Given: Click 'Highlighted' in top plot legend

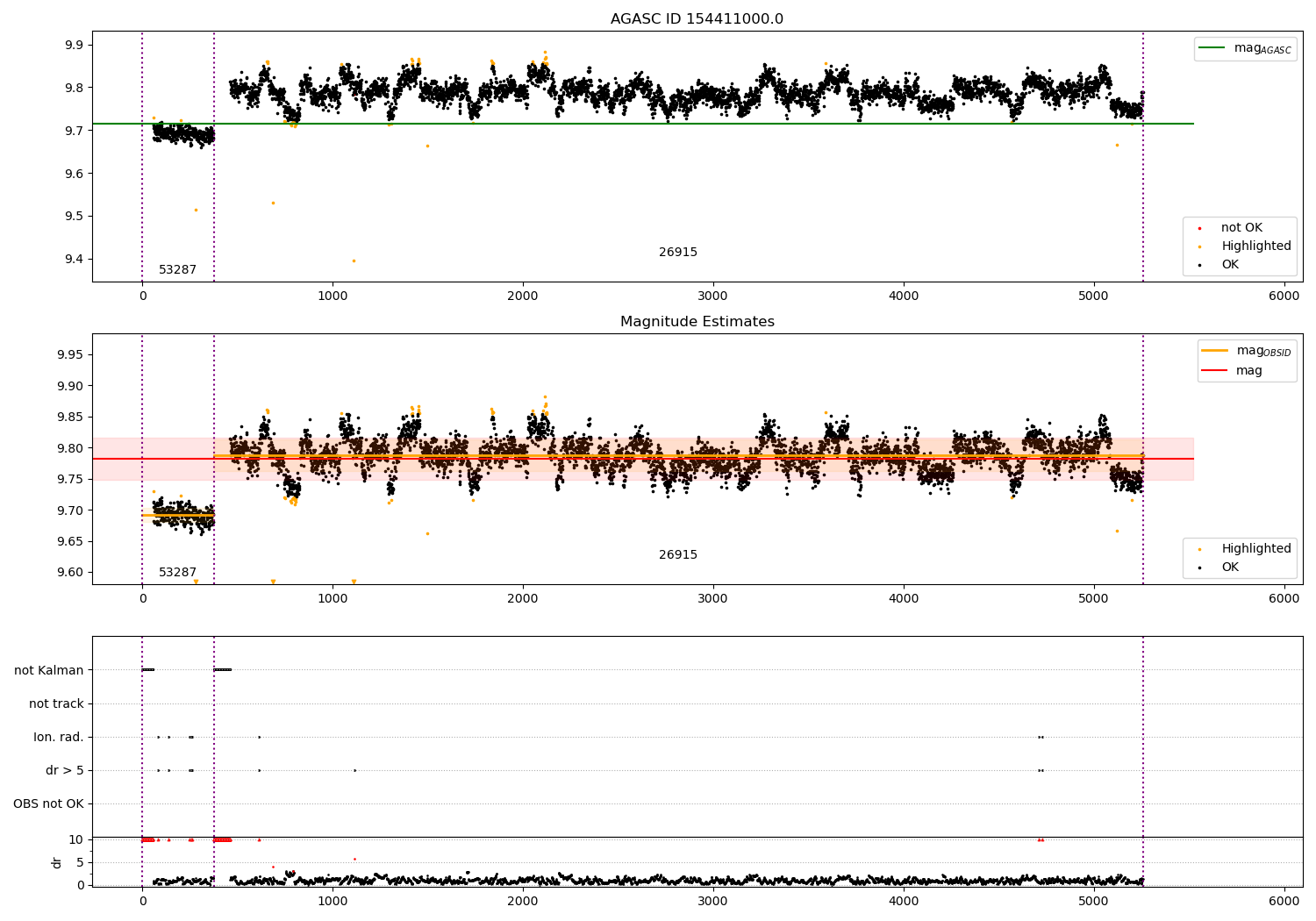Looking at the screenshot, I should [x=1255, y=246].
